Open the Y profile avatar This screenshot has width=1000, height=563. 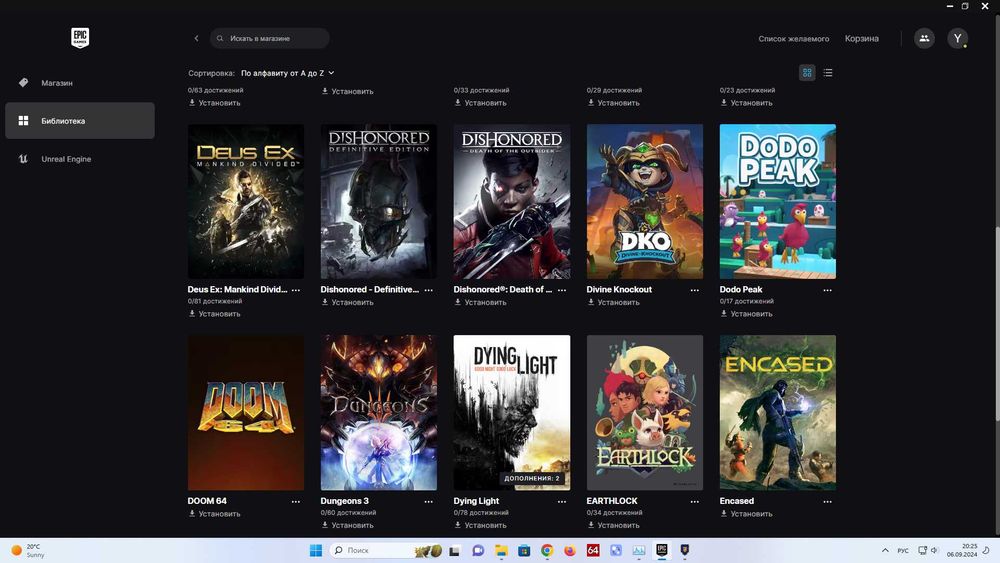point(957,38)
